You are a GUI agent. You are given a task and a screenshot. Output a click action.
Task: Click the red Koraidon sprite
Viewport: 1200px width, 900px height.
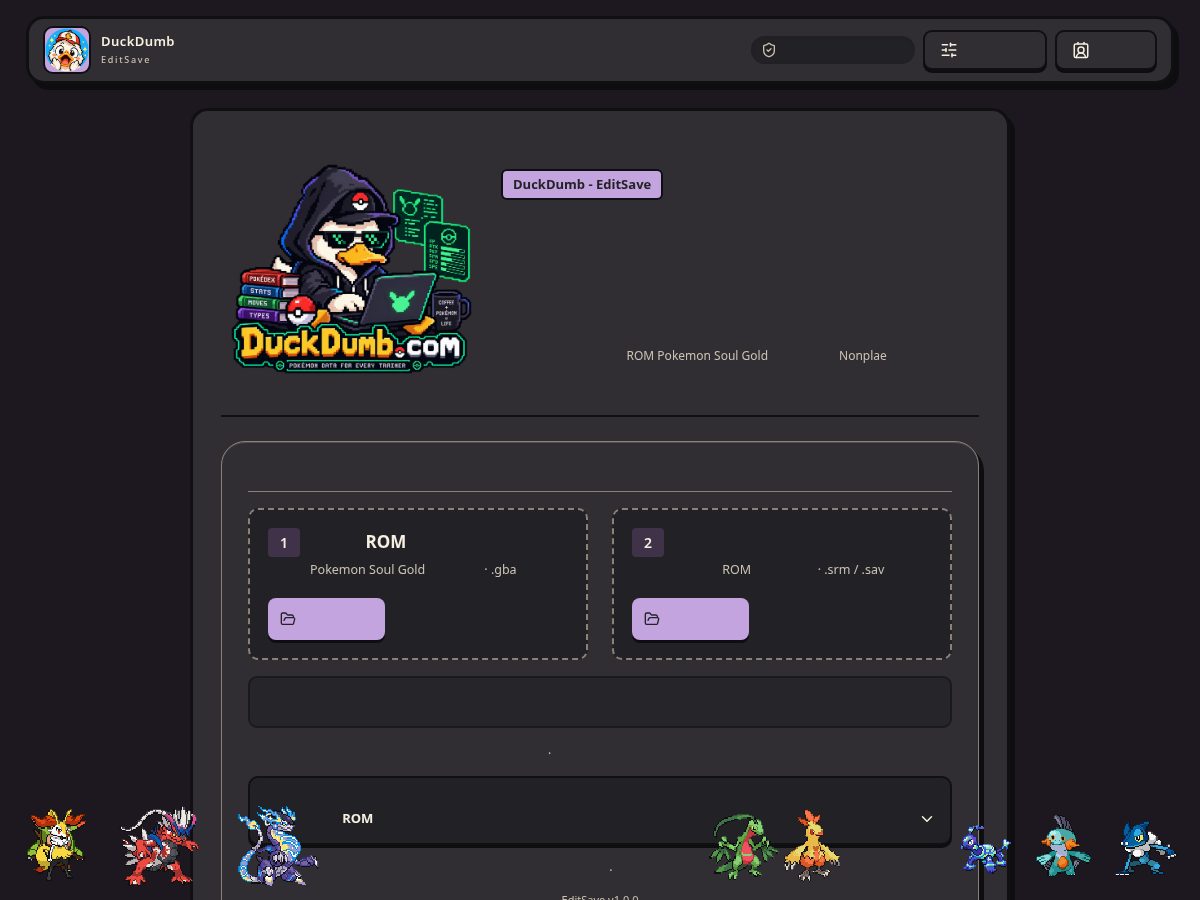(x=159, y=846)
